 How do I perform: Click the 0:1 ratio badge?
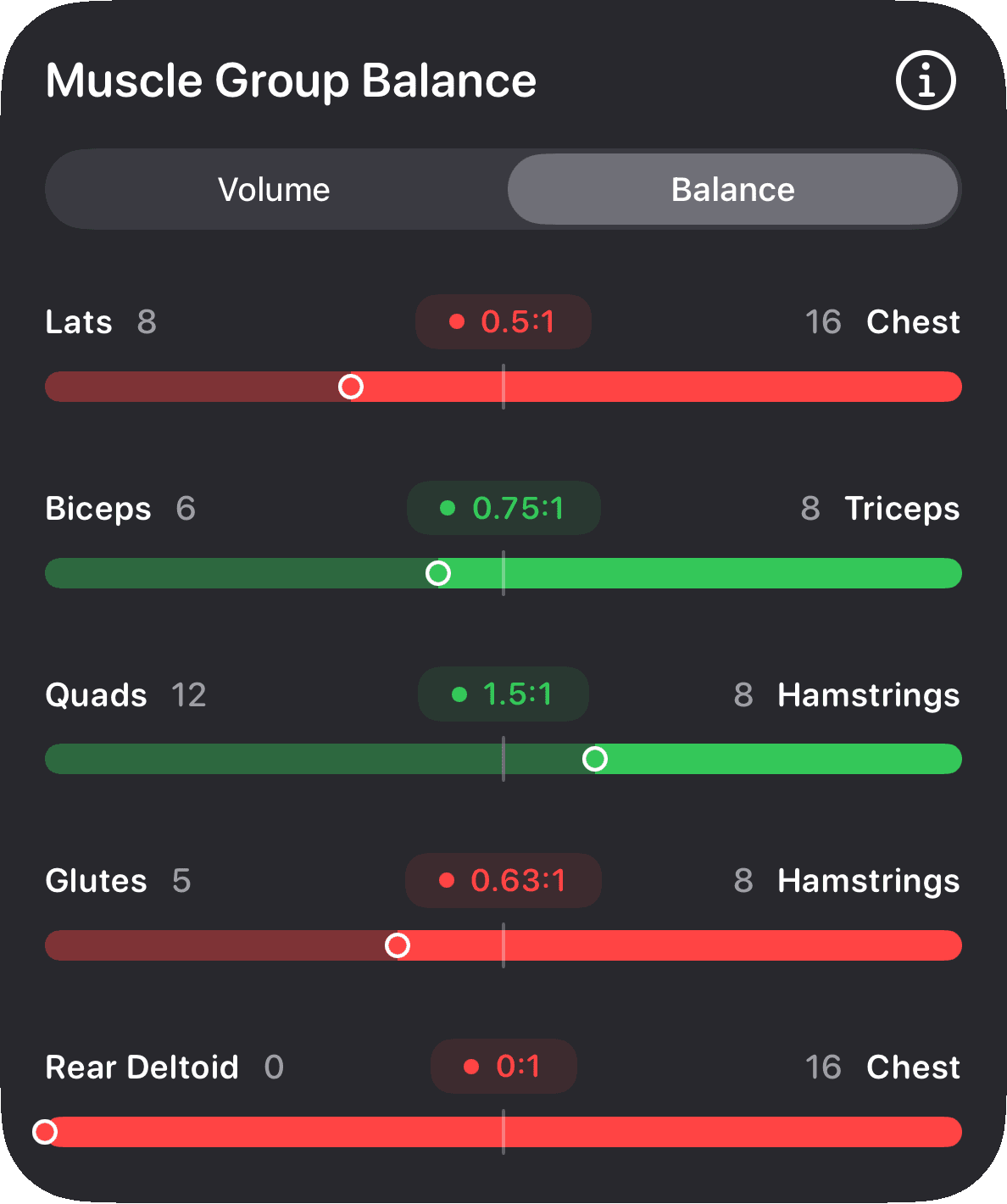[503, 1067]
